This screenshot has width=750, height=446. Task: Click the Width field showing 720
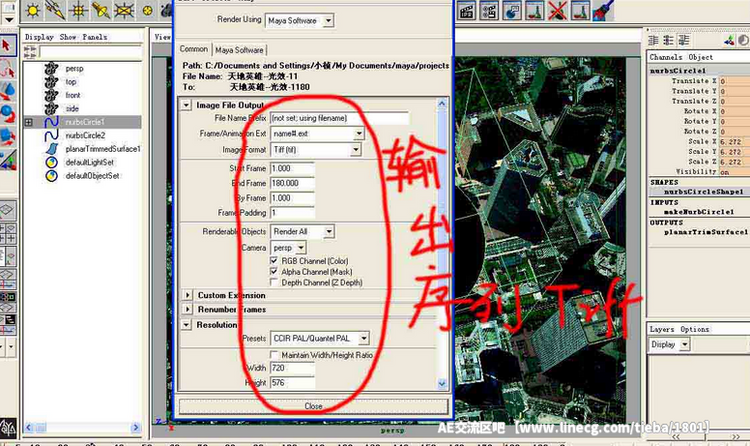(292, 368)
